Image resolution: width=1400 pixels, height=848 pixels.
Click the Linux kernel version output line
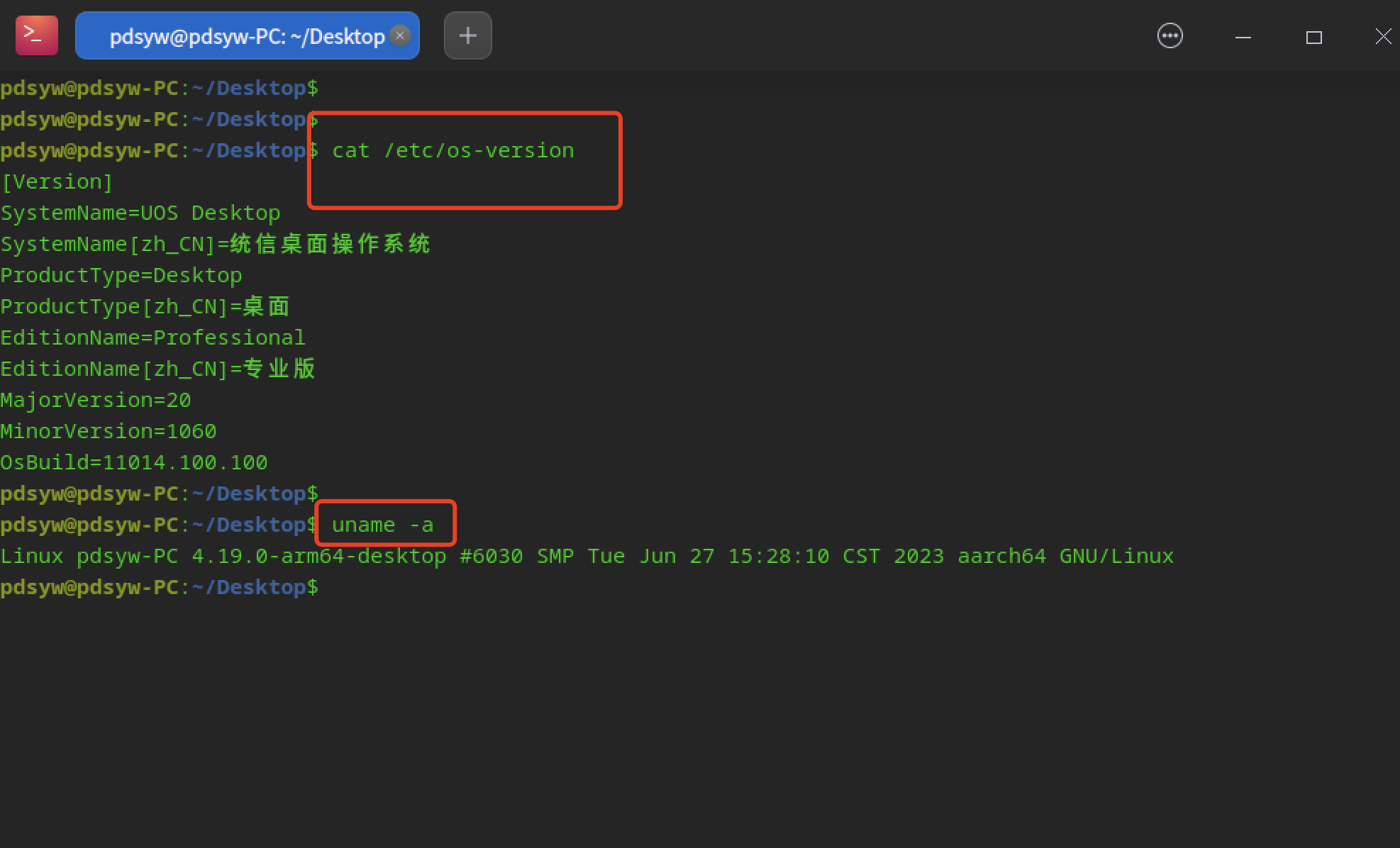tap(586, 556)
